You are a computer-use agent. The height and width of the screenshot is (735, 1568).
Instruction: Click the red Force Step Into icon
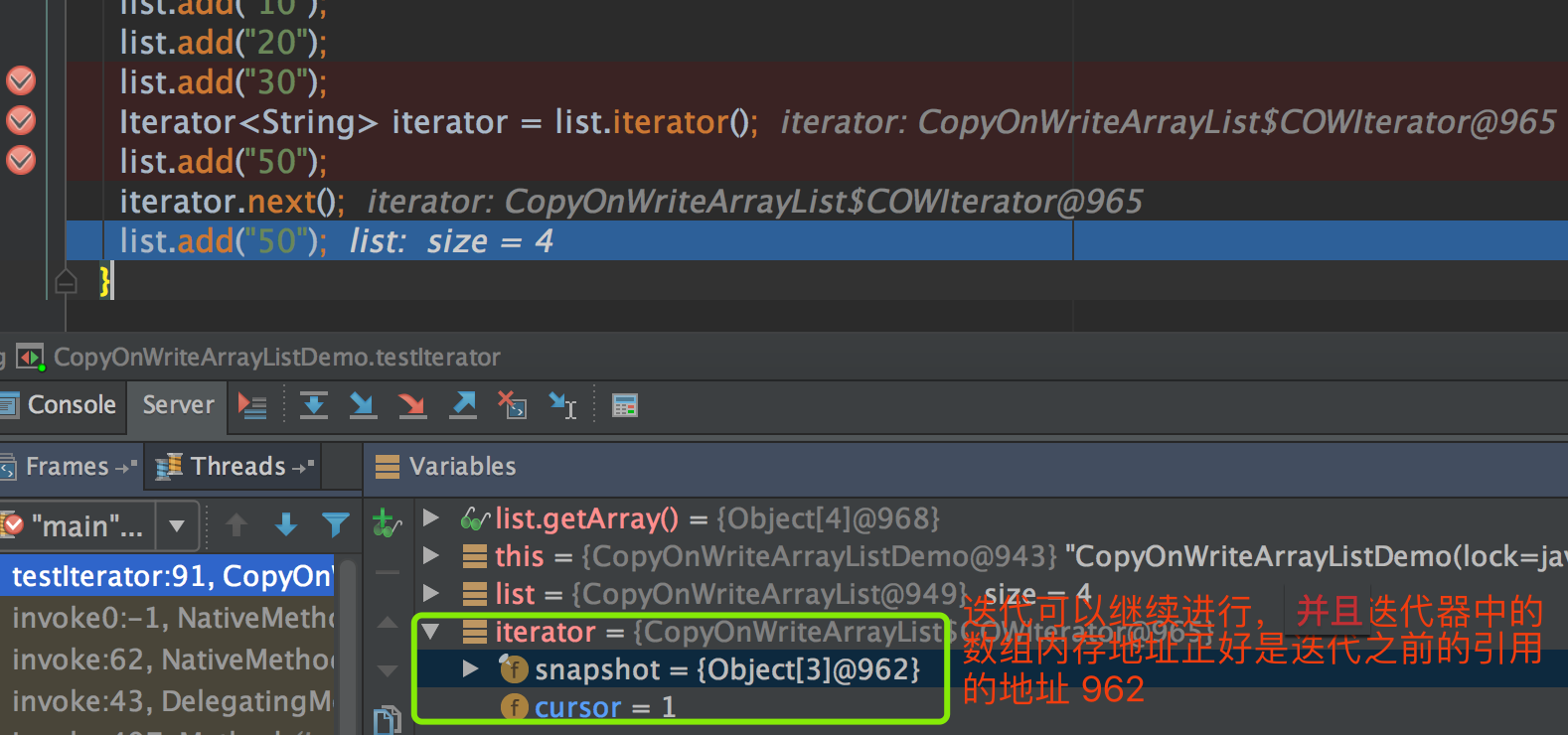click(411, 405)
